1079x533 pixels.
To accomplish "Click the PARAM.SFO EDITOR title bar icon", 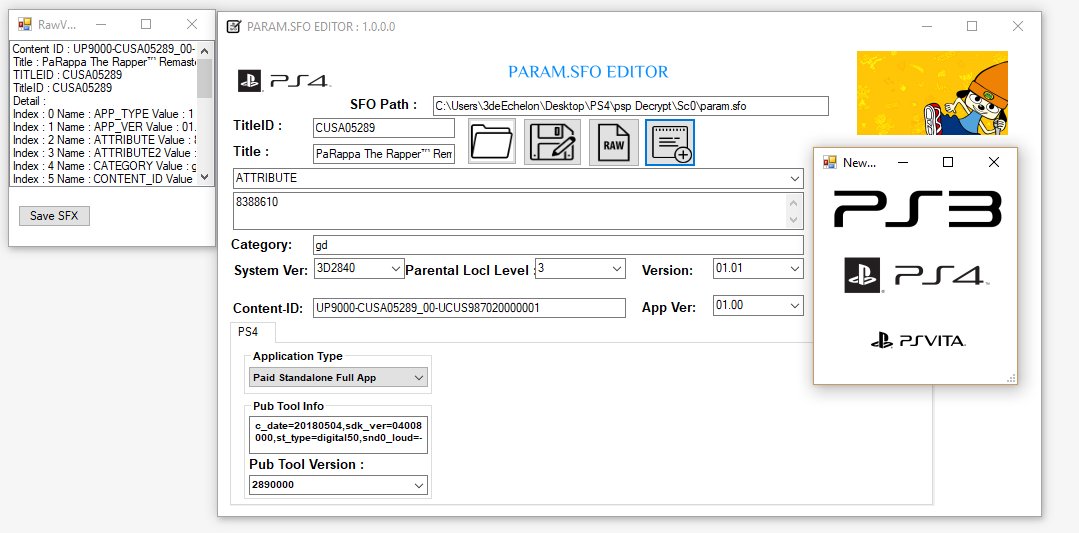I will (x=234, y=27).
